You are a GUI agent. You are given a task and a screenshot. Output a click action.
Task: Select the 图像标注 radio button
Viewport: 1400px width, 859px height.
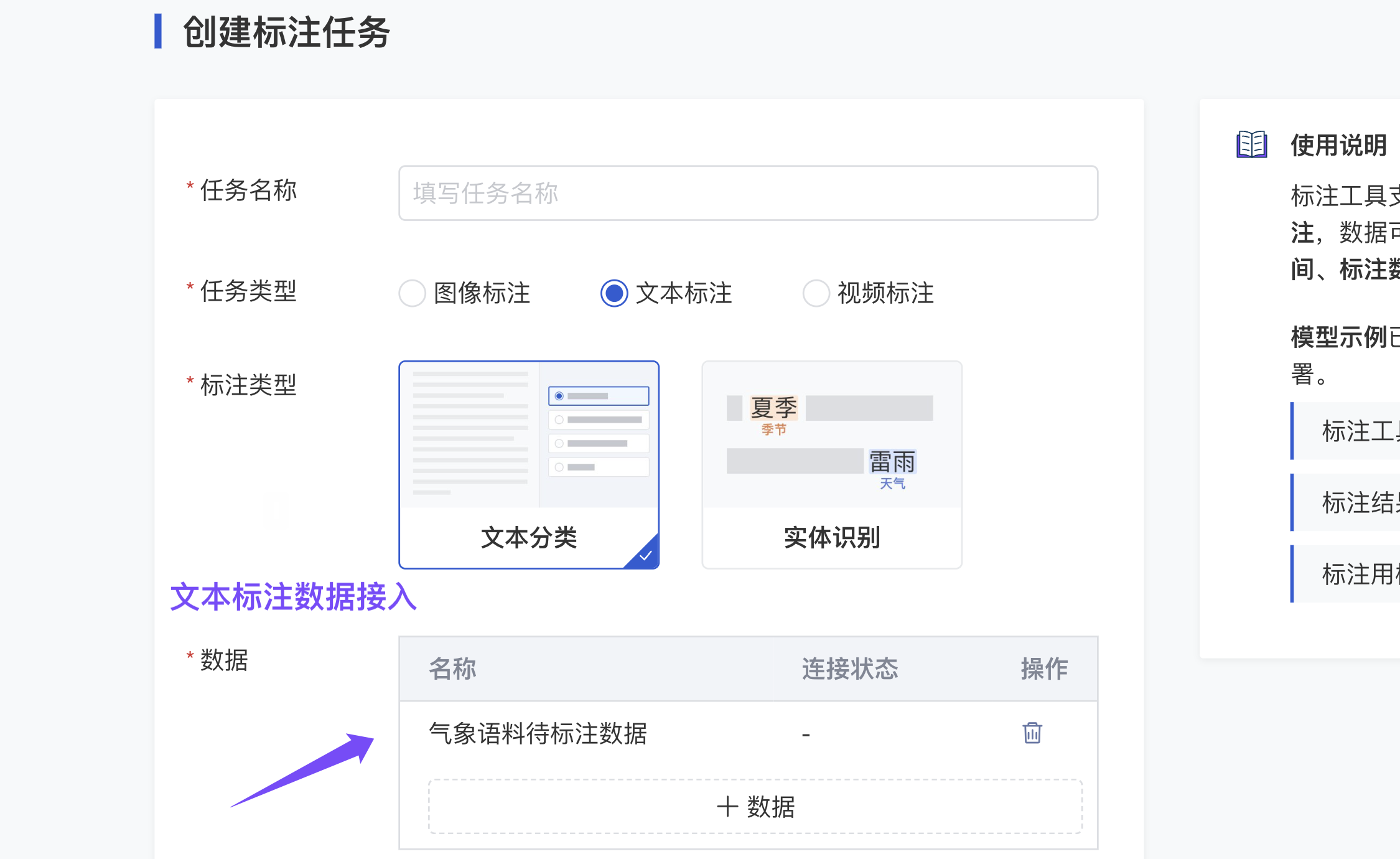click(x=413, y=293)
